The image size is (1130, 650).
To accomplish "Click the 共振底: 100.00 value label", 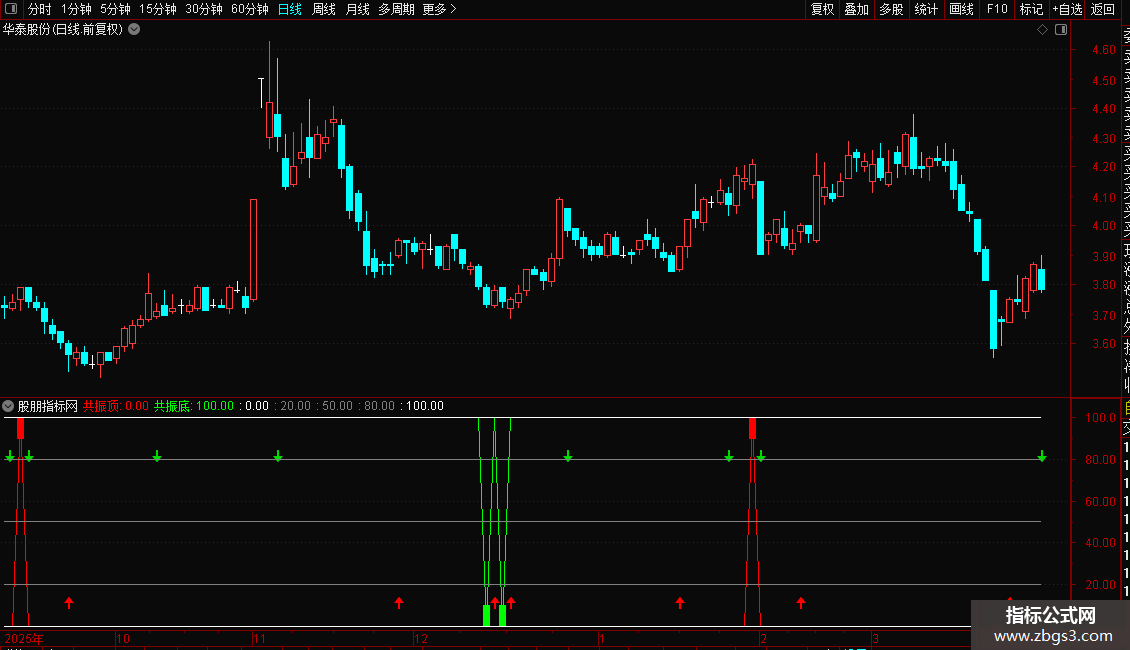I will point(194,406).
